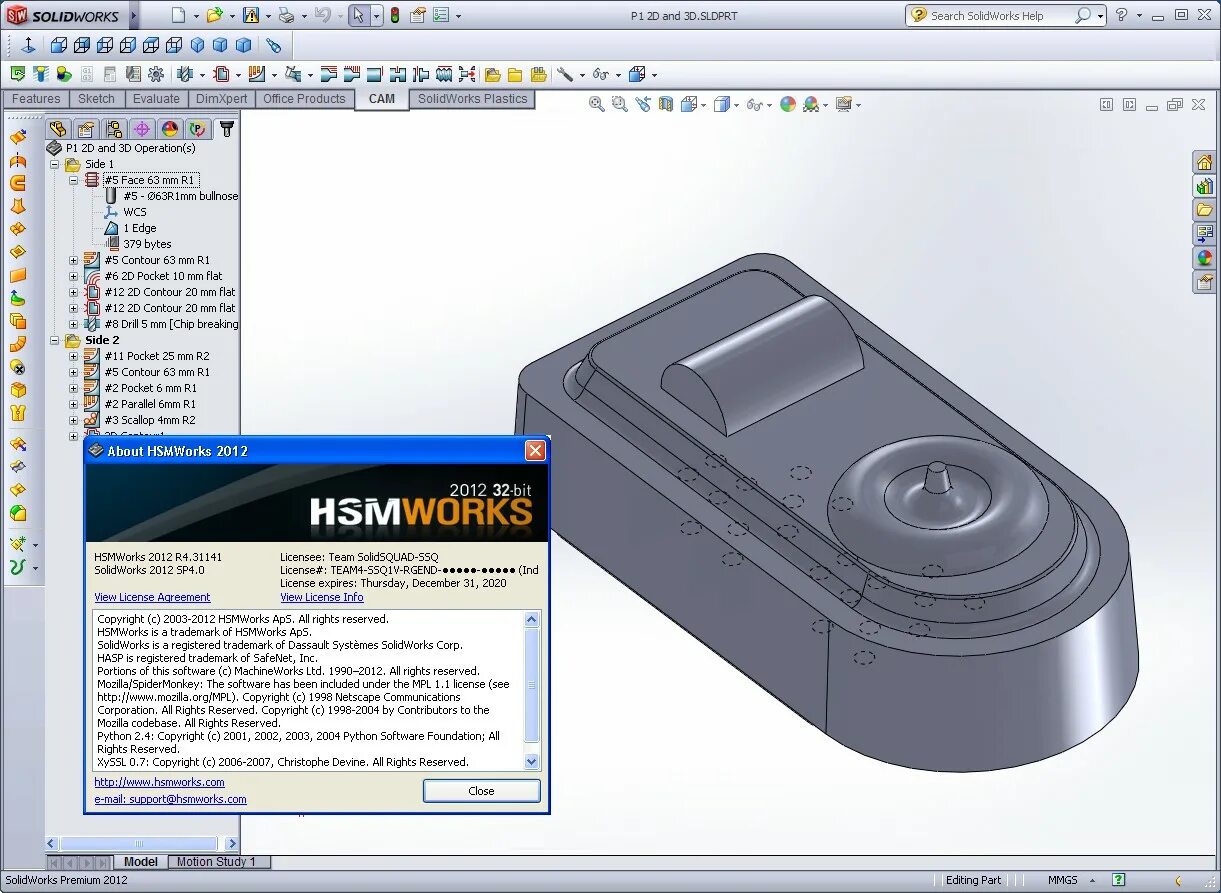This screenshot has height=893, width=1221.
Task: Open the View Orientation dropdown arrow
Action: tap(704, 104)
